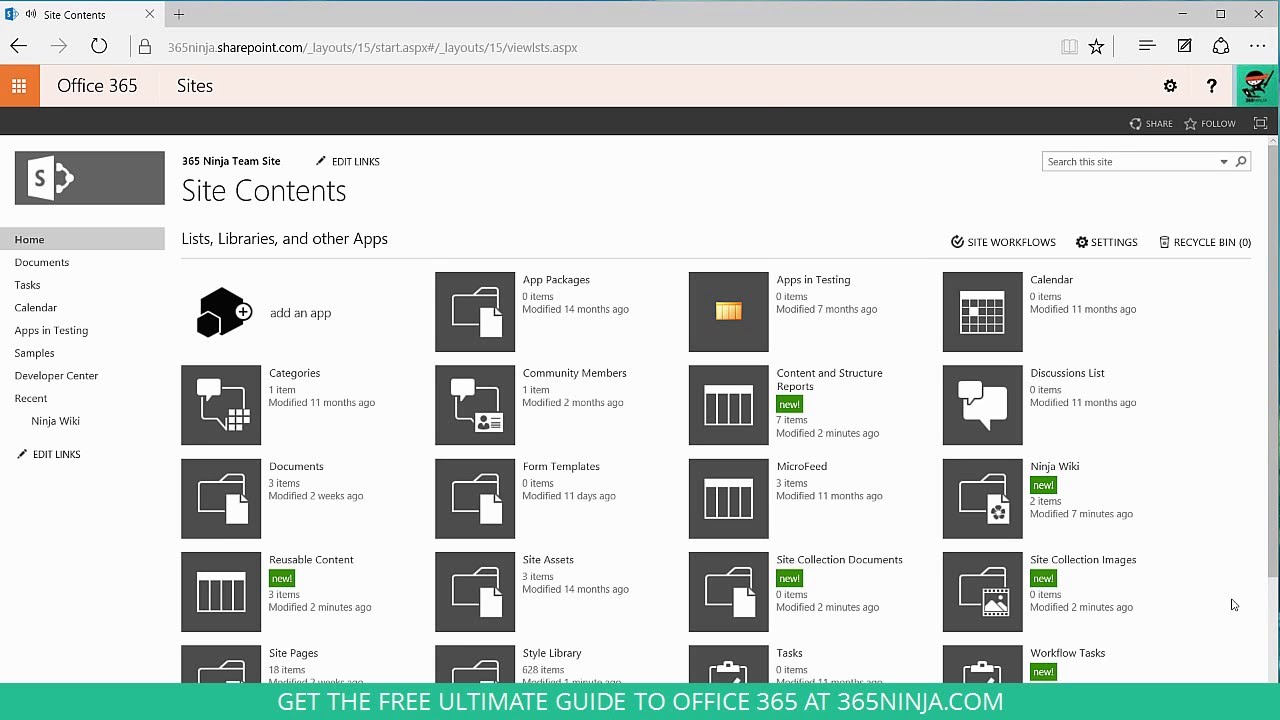Open 365 Ninja Team Site link
The image size is (1280, 720).
231,161
